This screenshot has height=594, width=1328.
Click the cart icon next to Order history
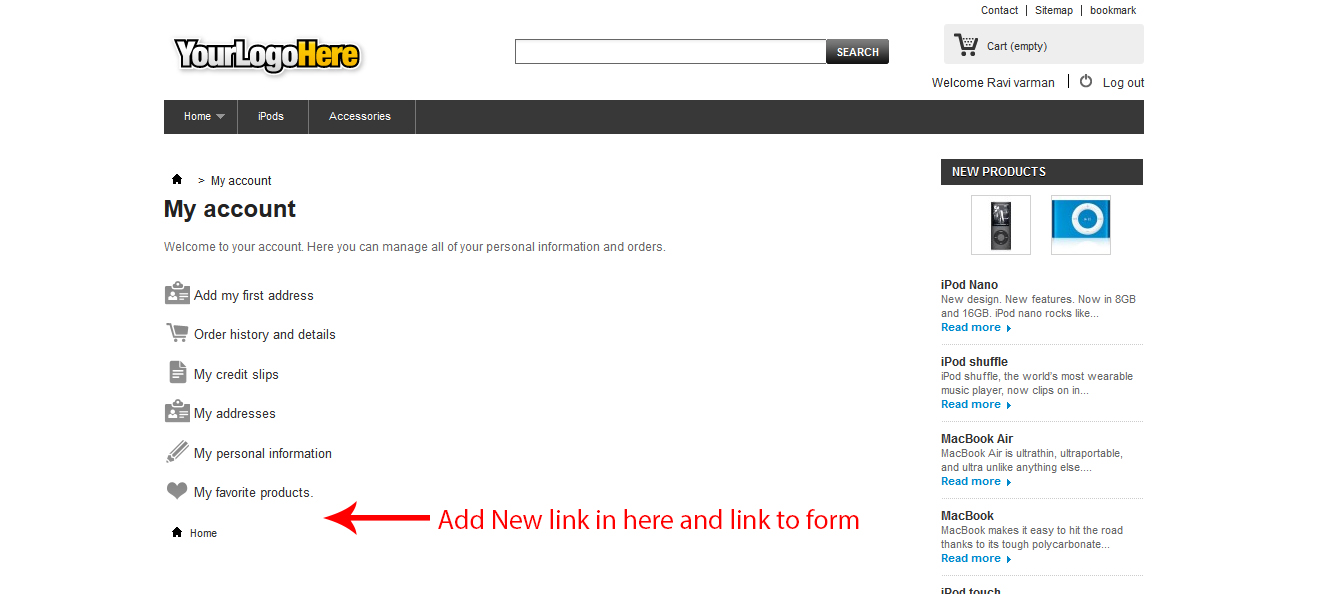[177, 333]
